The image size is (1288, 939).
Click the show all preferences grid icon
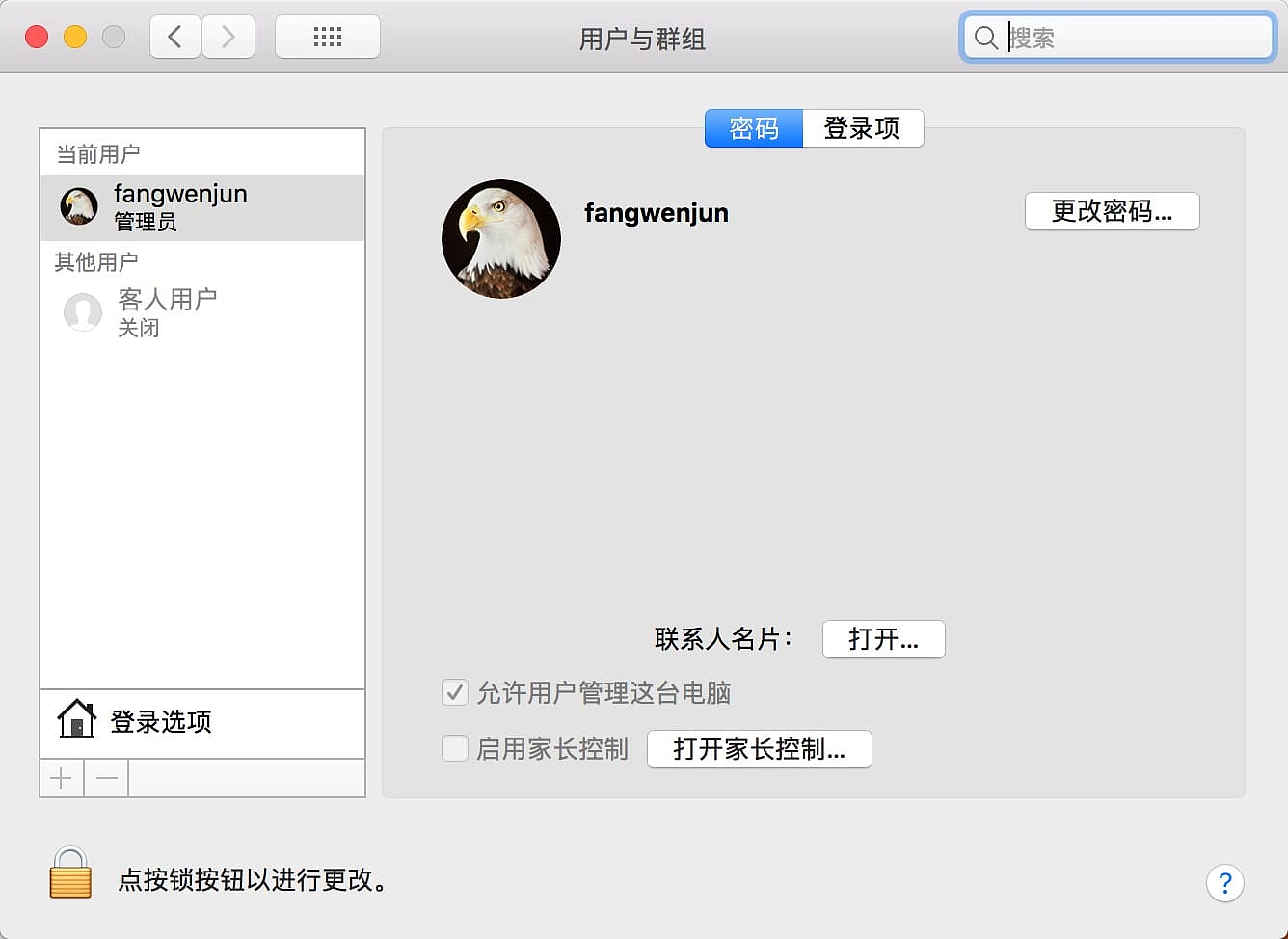tap(327, 38)
